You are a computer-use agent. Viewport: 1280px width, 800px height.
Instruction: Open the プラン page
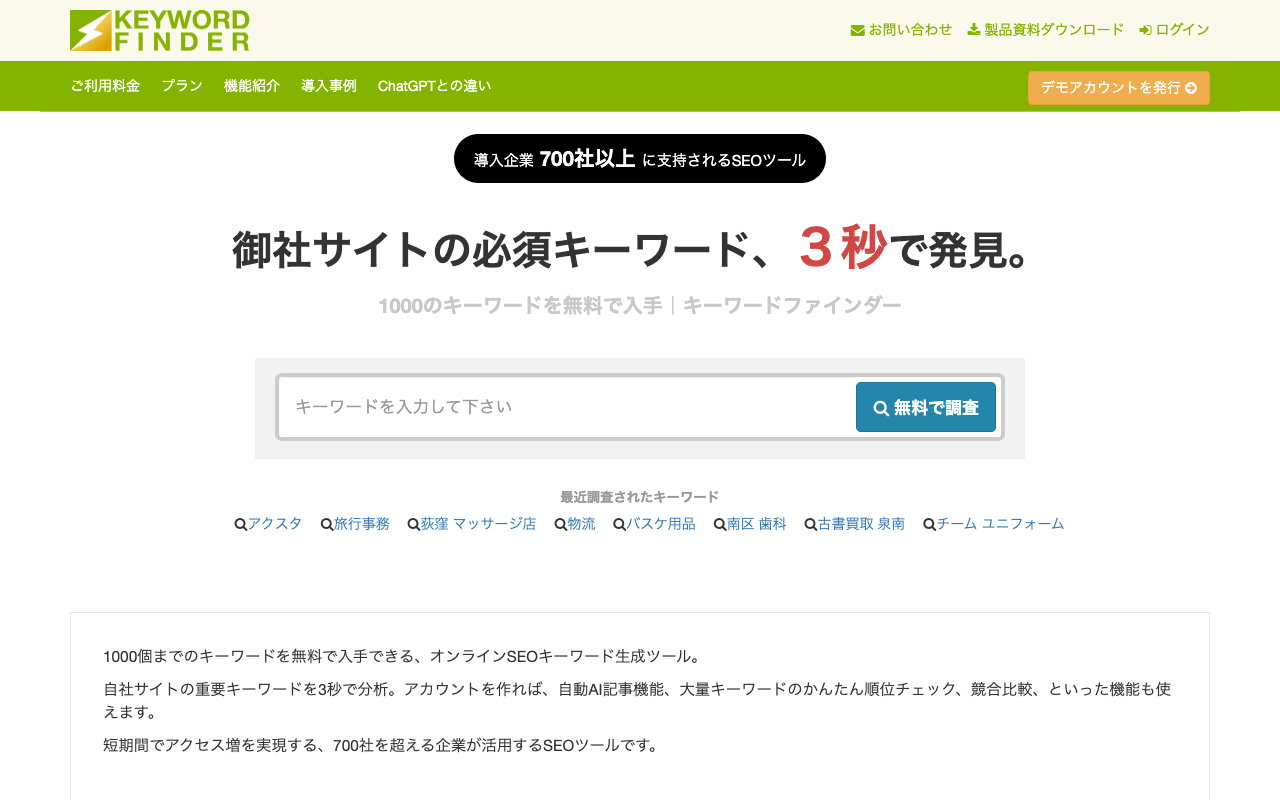click(x=179, y=86)
